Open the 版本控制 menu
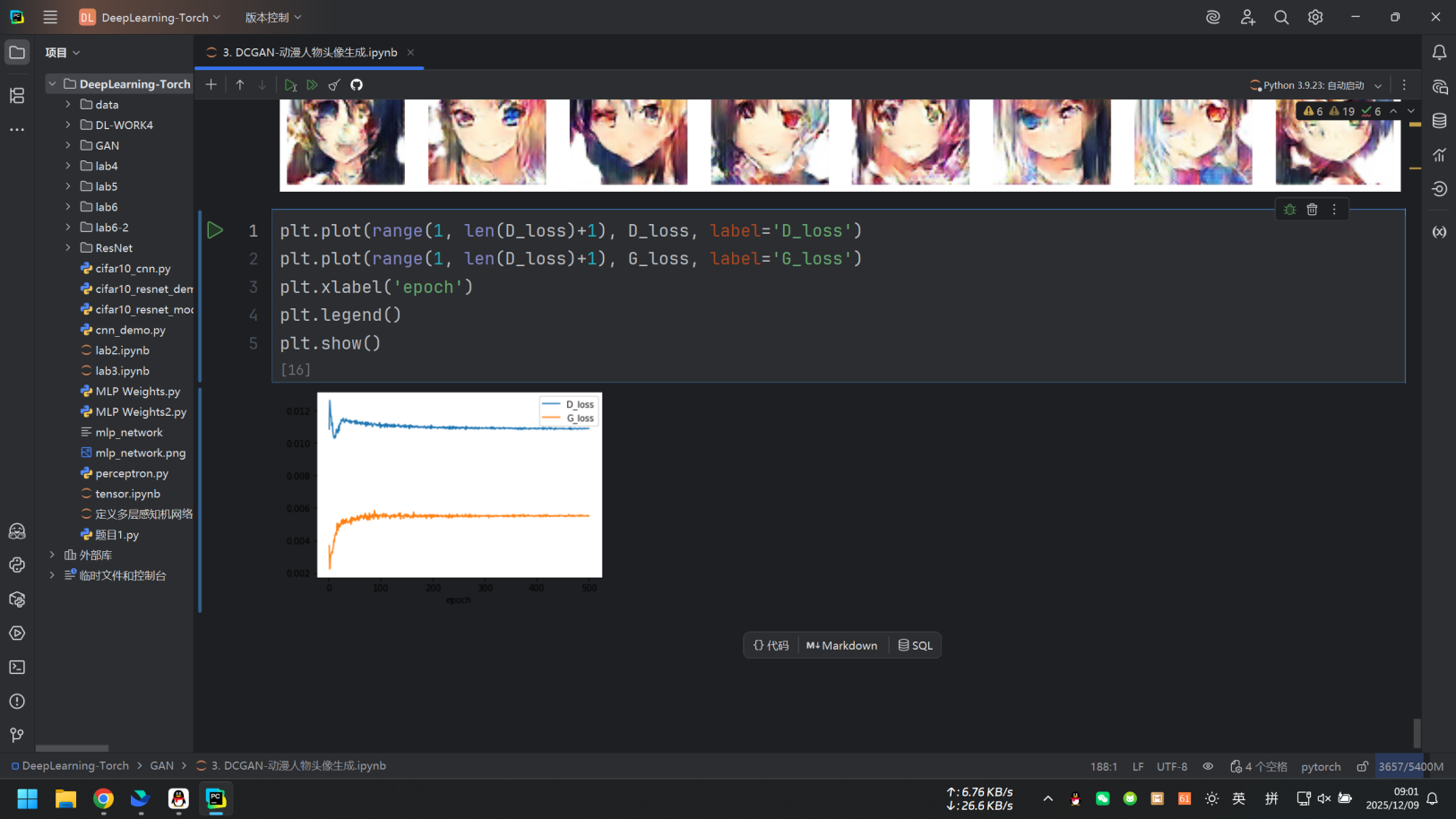 272,18
